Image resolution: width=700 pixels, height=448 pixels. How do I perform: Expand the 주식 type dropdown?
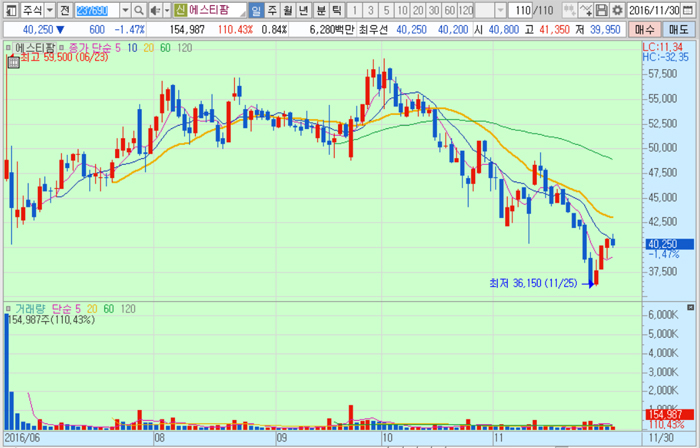[46, 10]
